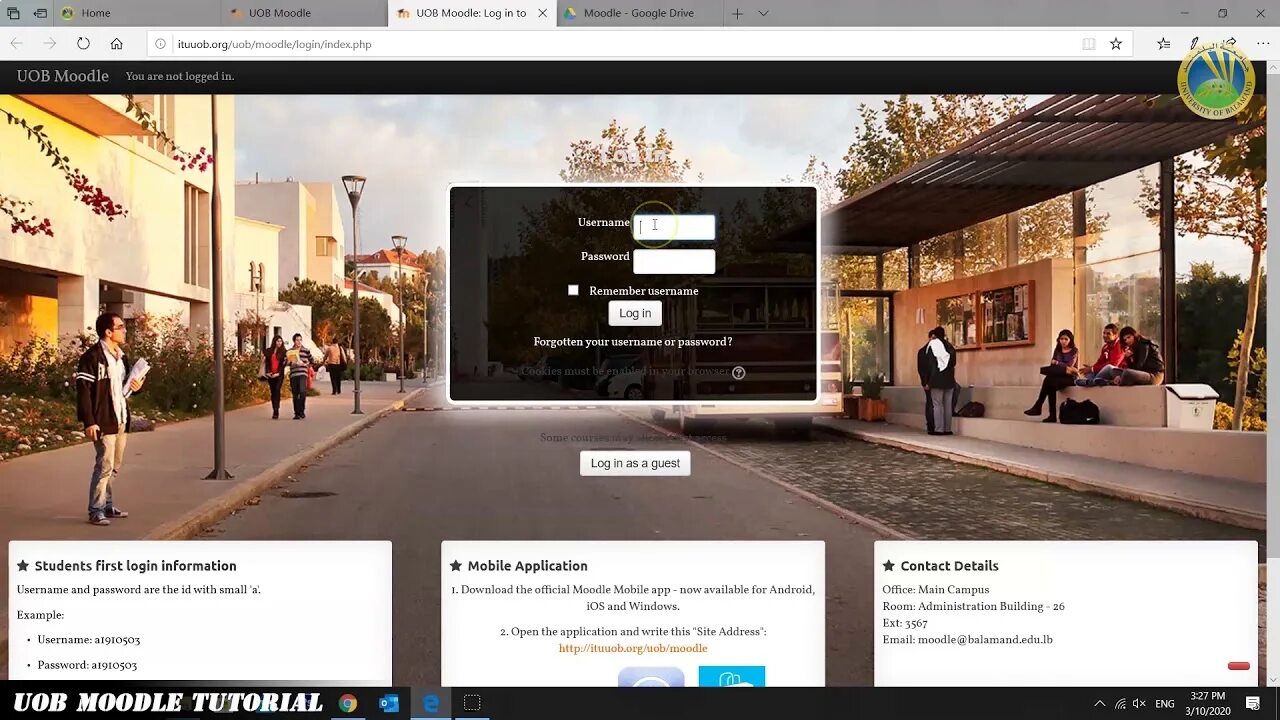Screen dimensions: 1280x720
Task: Click the UOB Moodle site title
Action: pos(62,76)
